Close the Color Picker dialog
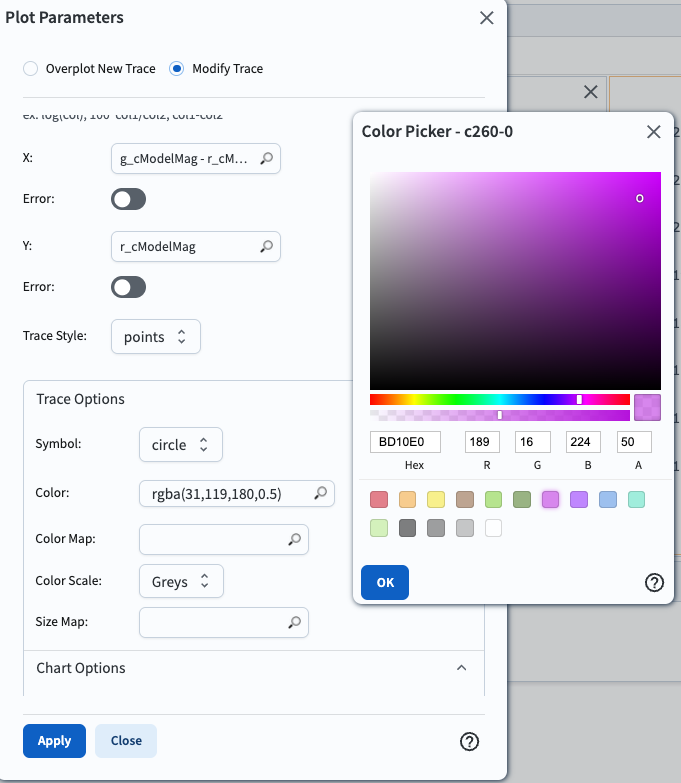This screenshot has height=783, width=681. tap(654, 131)
